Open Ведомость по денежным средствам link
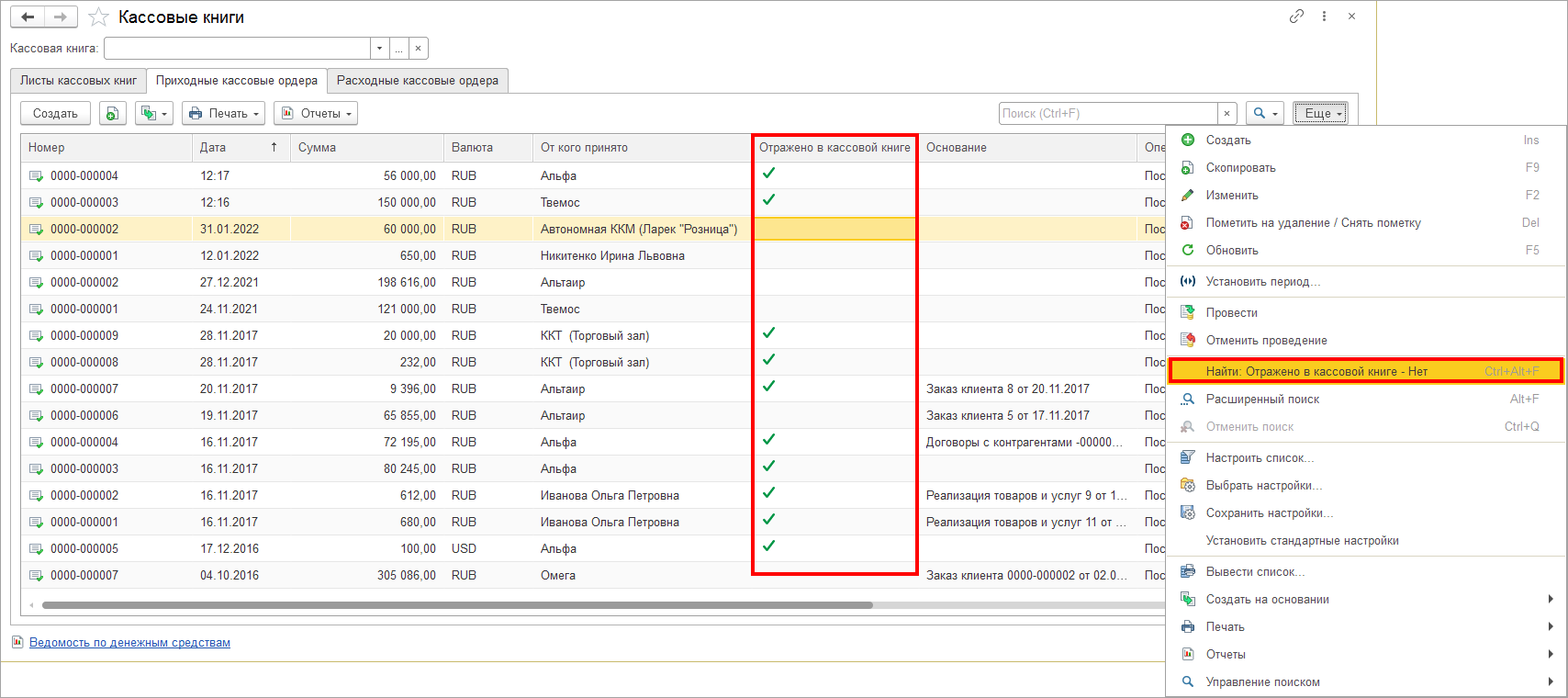The height and width of the screenshot is (698, 1568). point(129,642)
